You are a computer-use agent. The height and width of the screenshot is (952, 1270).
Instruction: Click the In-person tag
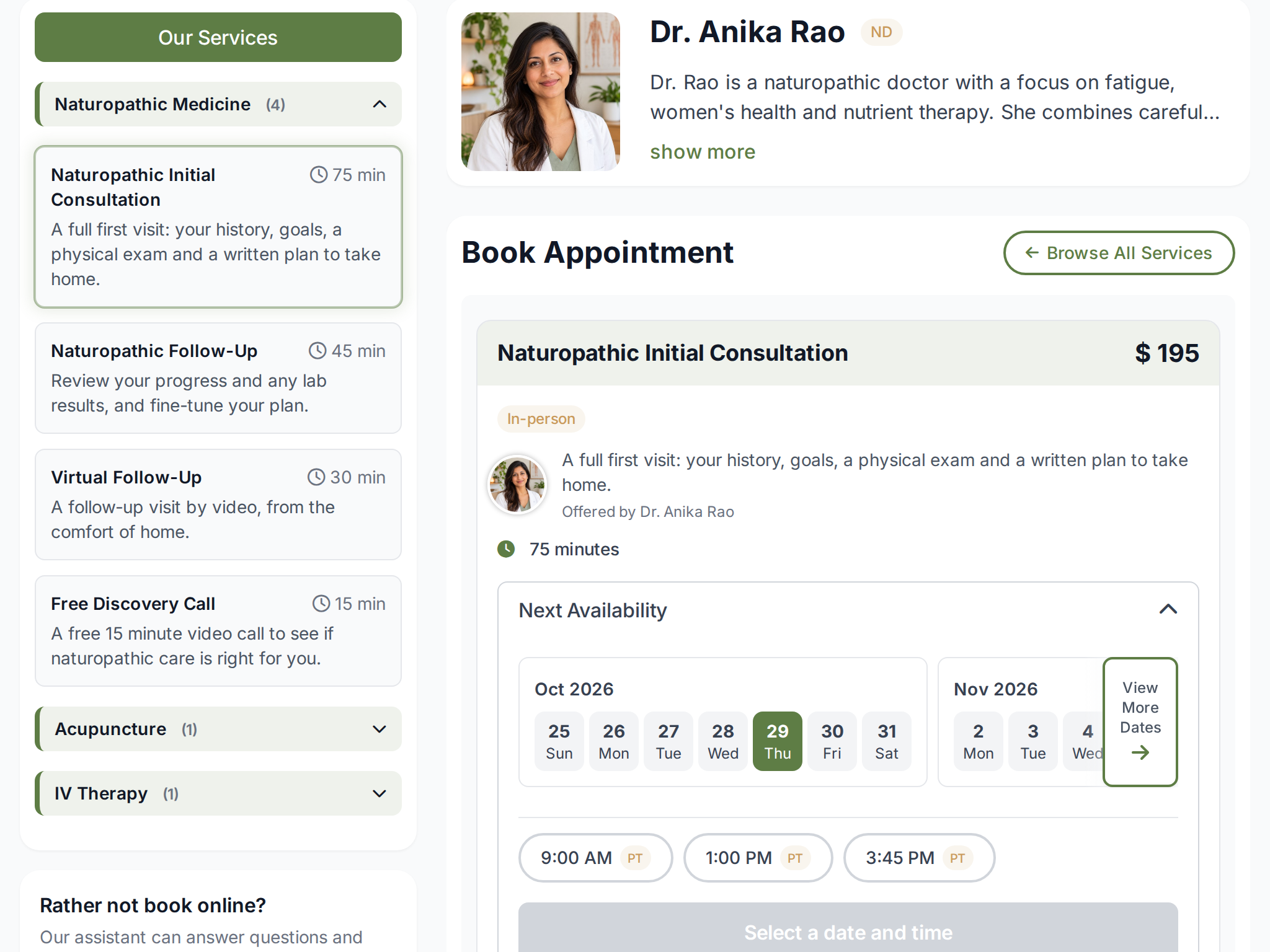541,419
